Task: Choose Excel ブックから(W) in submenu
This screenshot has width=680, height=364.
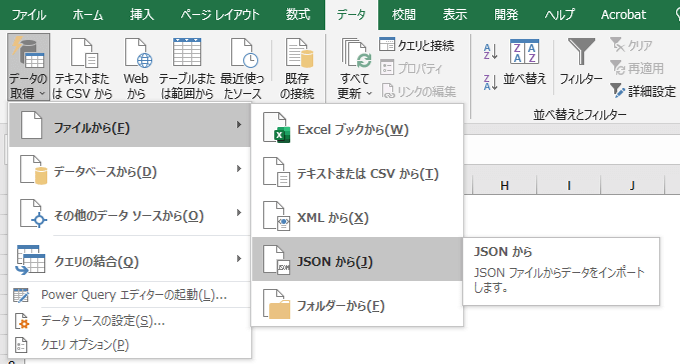Action: [357, 128]
